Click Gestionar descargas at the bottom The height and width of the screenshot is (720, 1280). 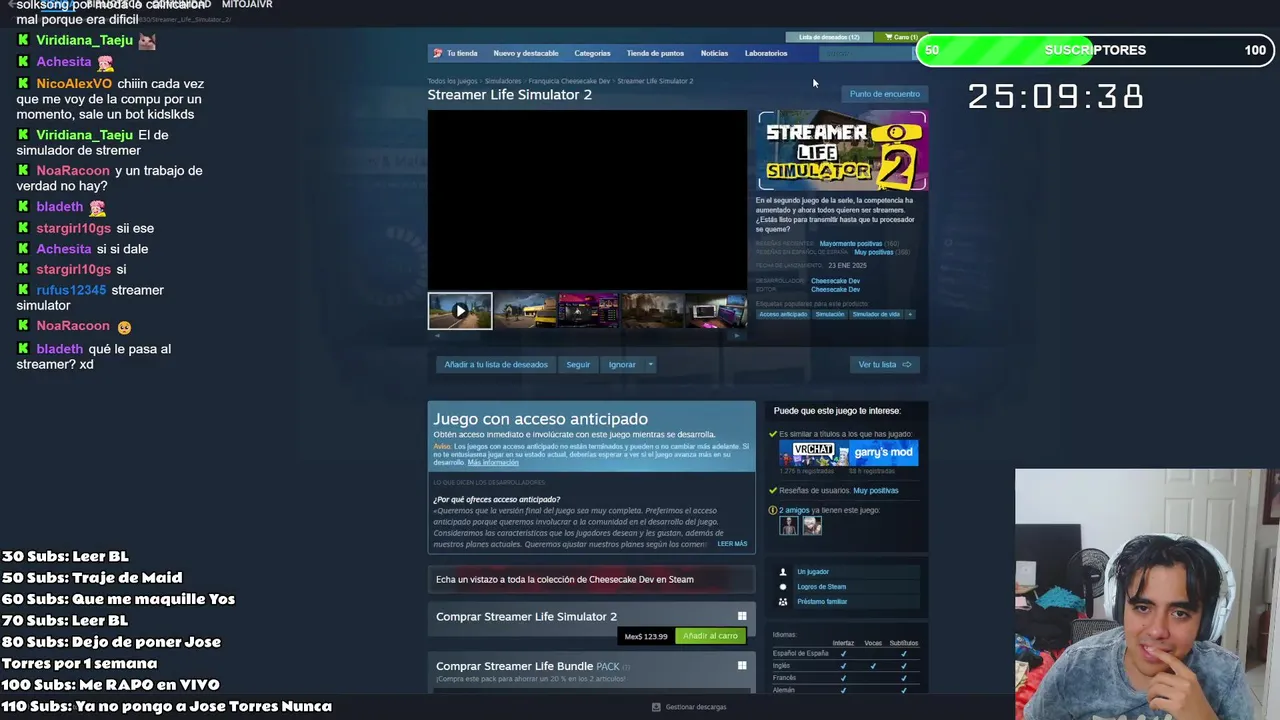click(696, 707)
